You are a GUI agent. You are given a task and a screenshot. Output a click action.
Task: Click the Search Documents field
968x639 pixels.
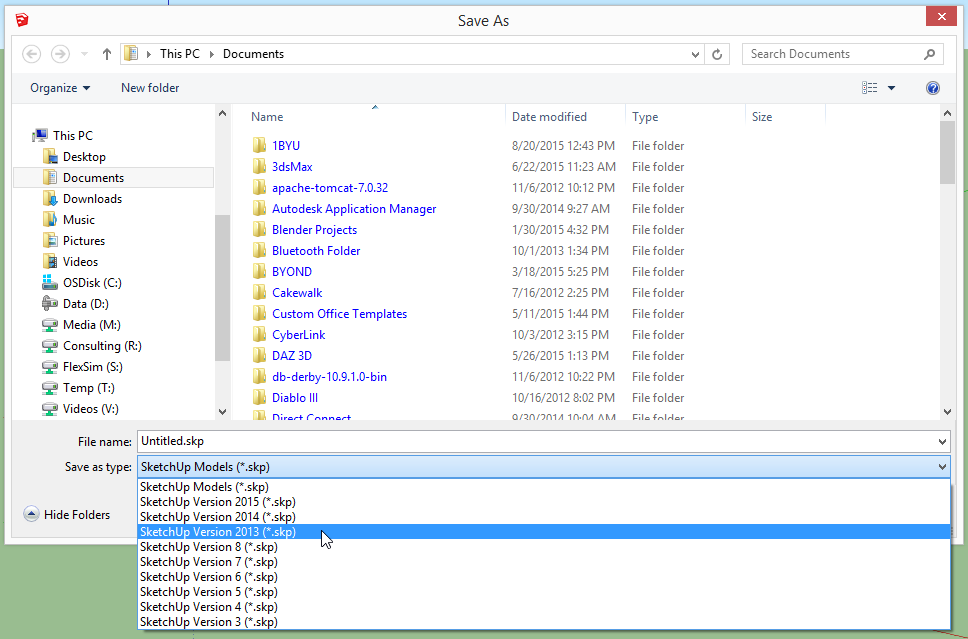843,54
